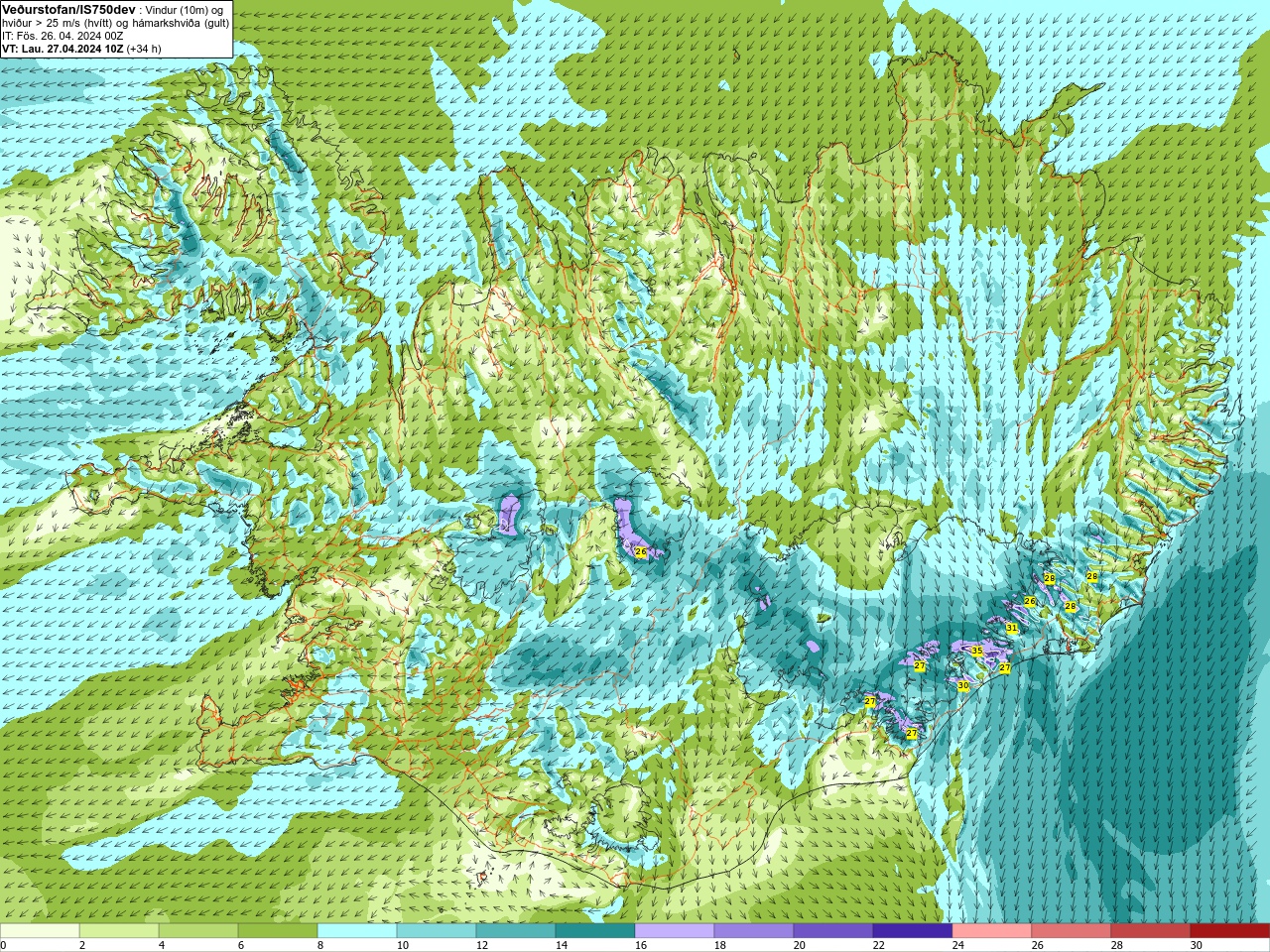The image size is (1270, 952).
Task: Click the dark indigo 22–24 m/s legend swatch
Action: tap(913, 931)
